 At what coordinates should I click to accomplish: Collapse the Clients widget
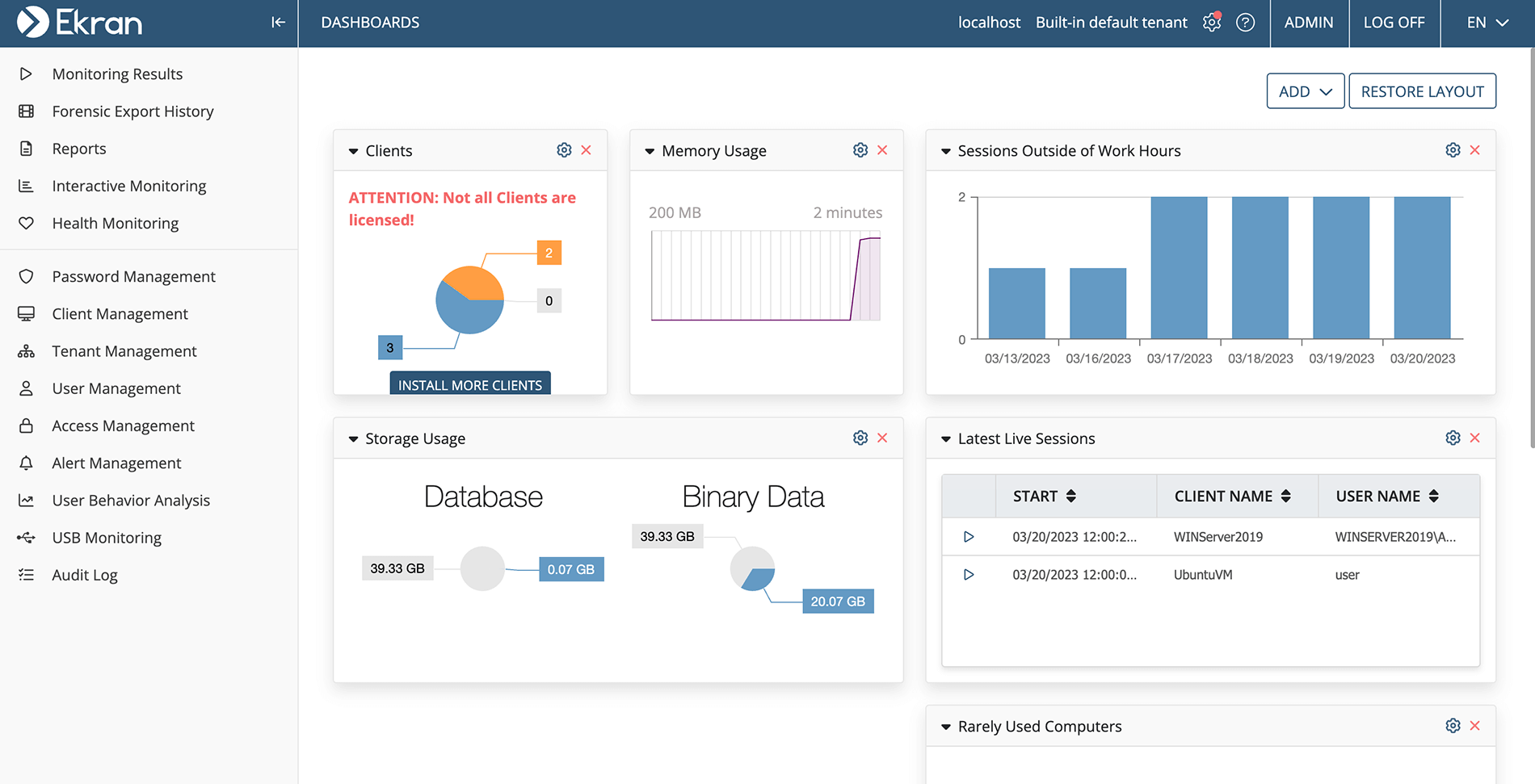click(x=353, y=151)
